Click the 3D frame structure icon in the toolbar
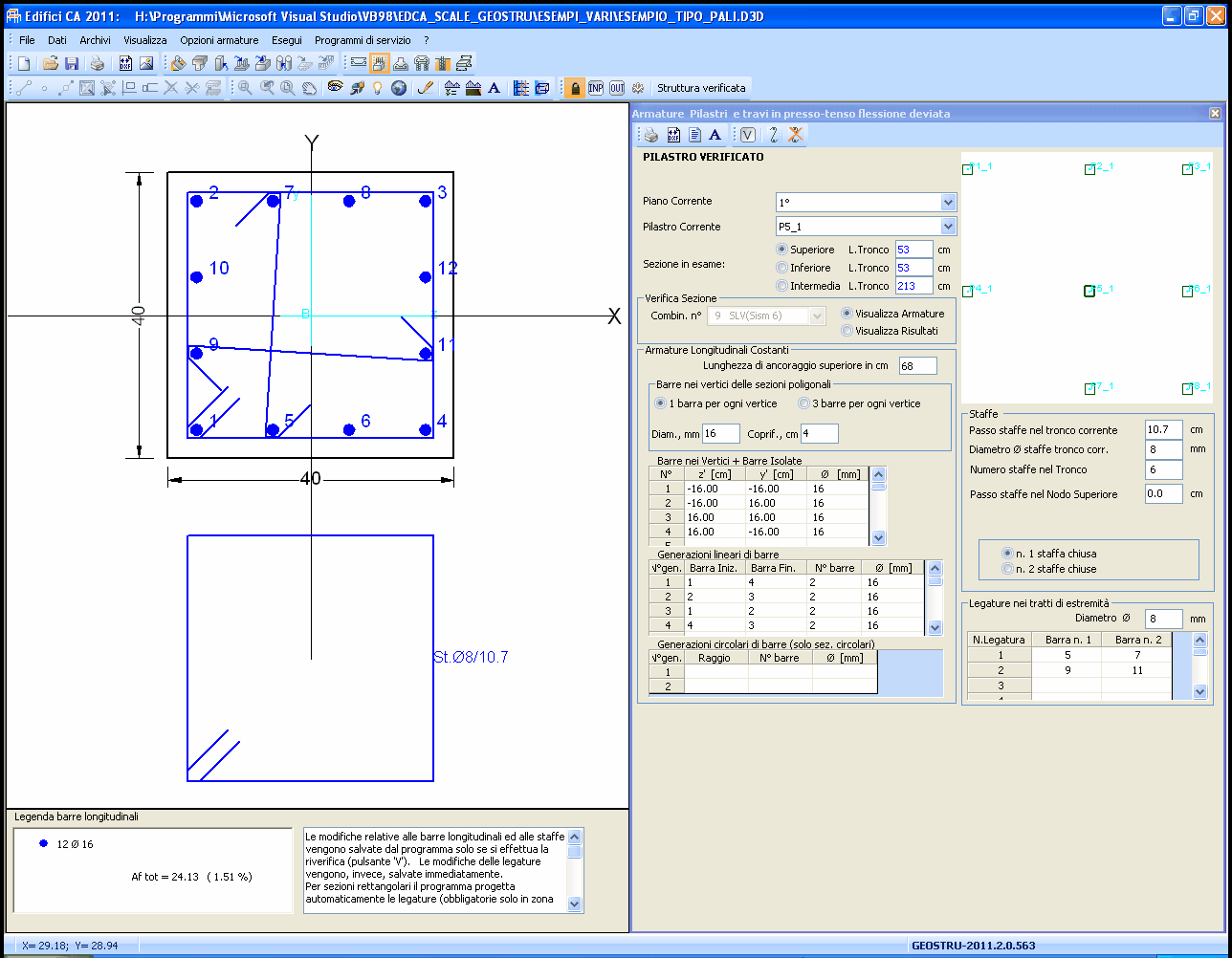Image resolution: width=1232 pixels, height=958 pixels. (x=541, y=88)
